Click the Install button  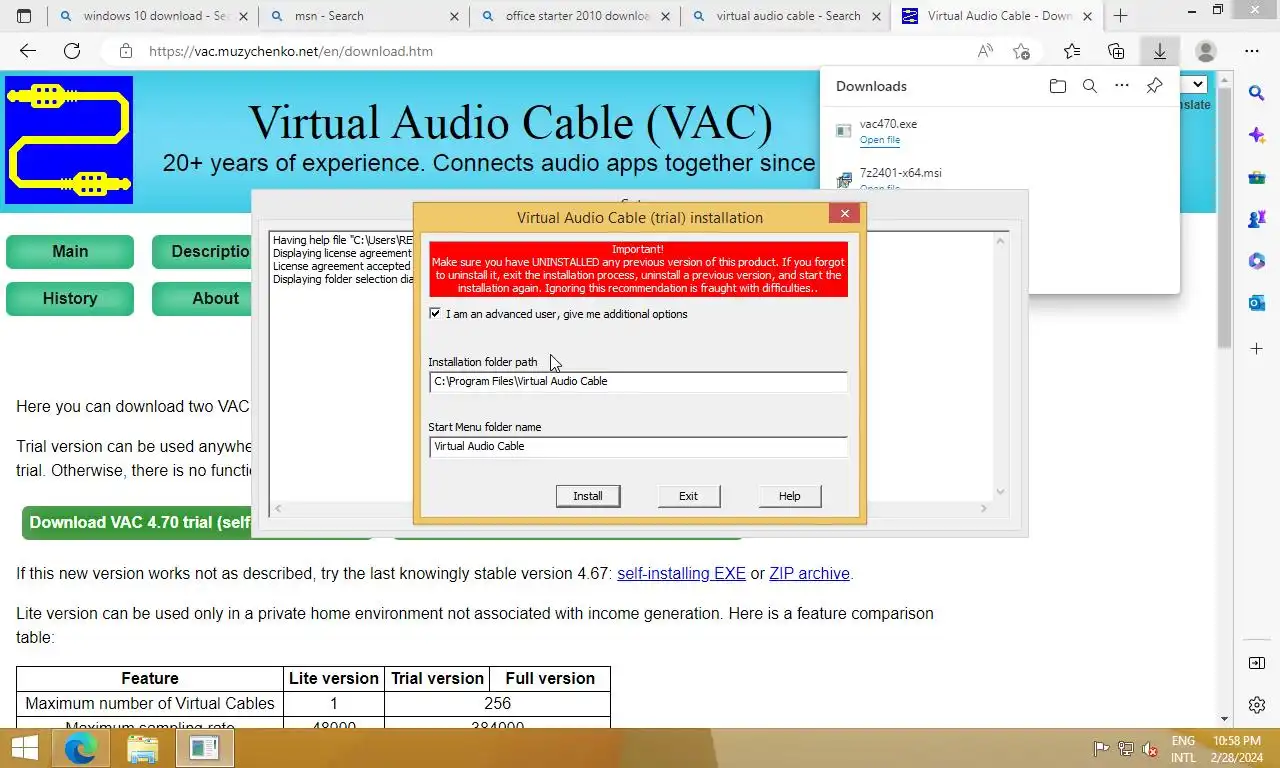588,496
